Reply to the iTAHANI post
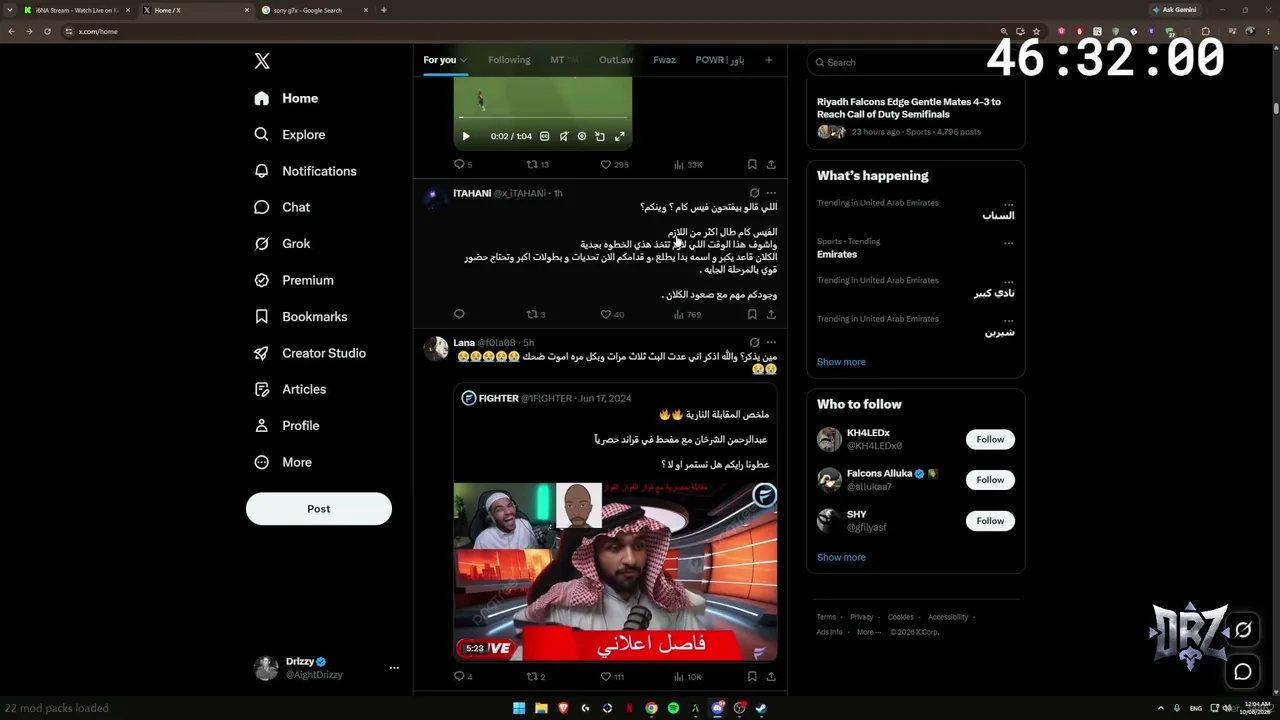 459,314
